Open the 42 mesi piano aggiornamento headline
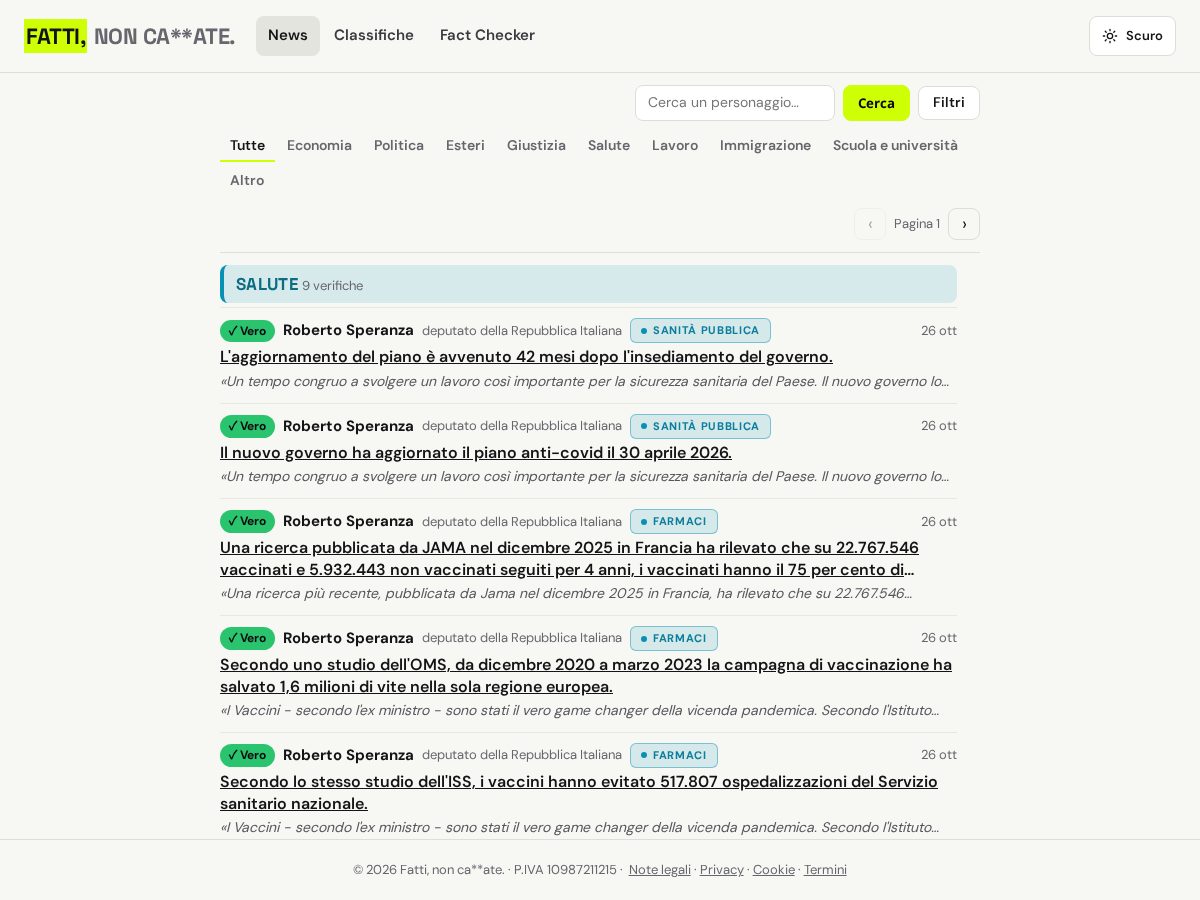Screen dimensions: 1200x900 coord(526,357)
